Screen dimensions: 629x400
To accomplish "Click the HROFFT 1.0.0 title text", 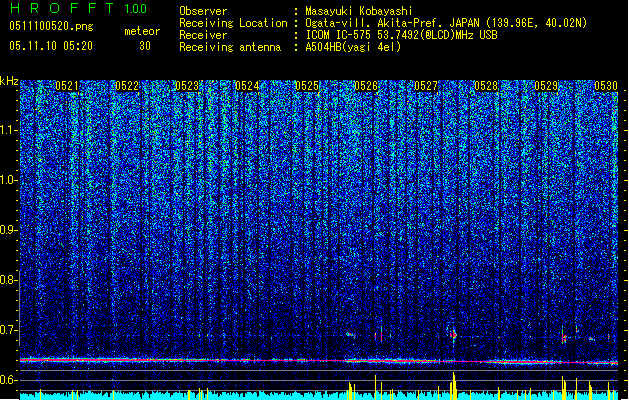I will pyautogui.click(x=78, y=8).
